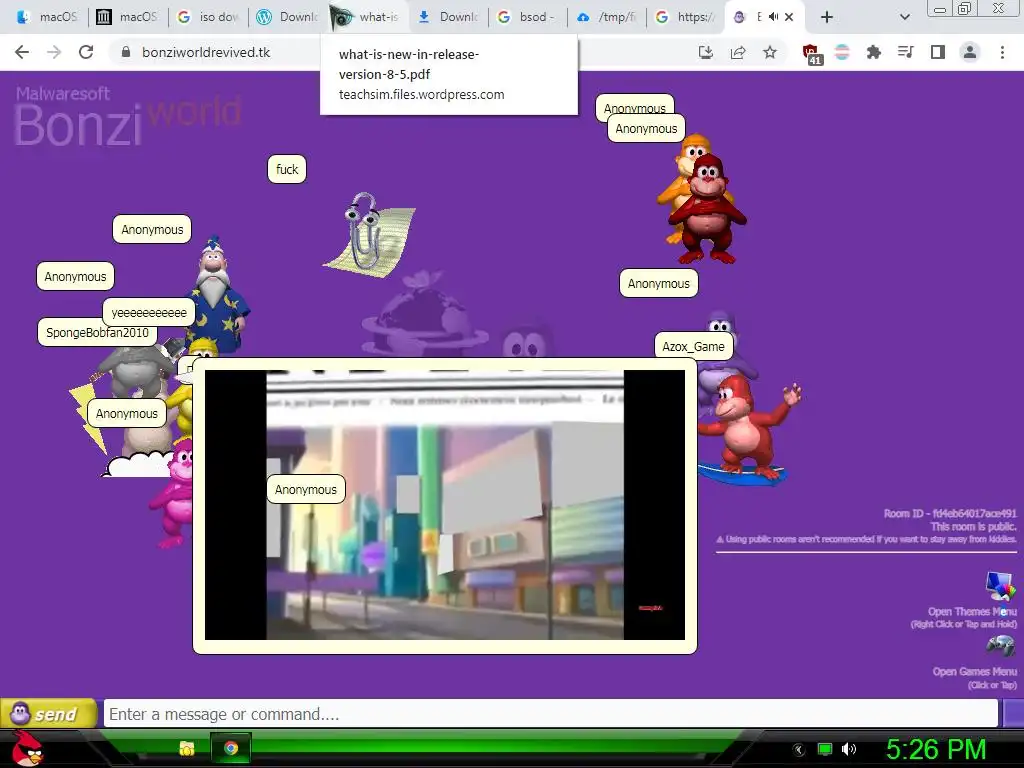
Task: Open the Chrome profile avatar
Action: click(x=970, y=52)
